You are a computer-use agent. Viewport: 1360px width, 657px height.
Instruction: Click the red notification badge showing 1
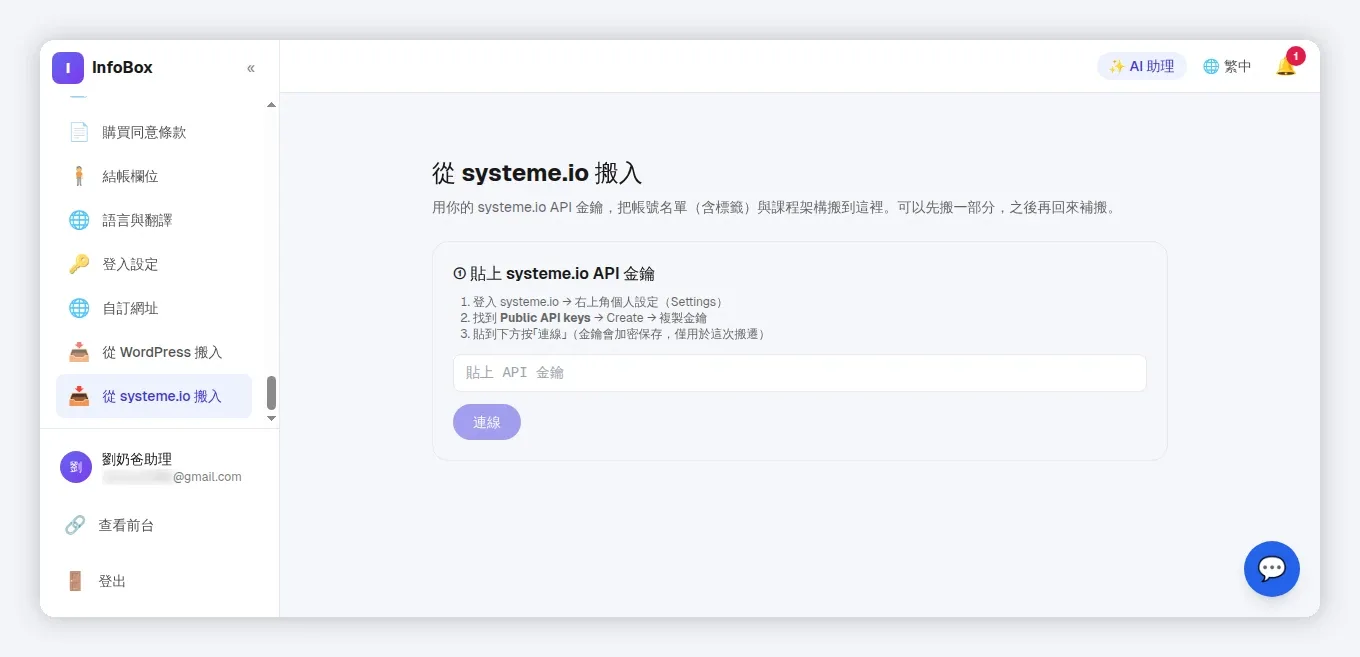[x=1296, y=56]
